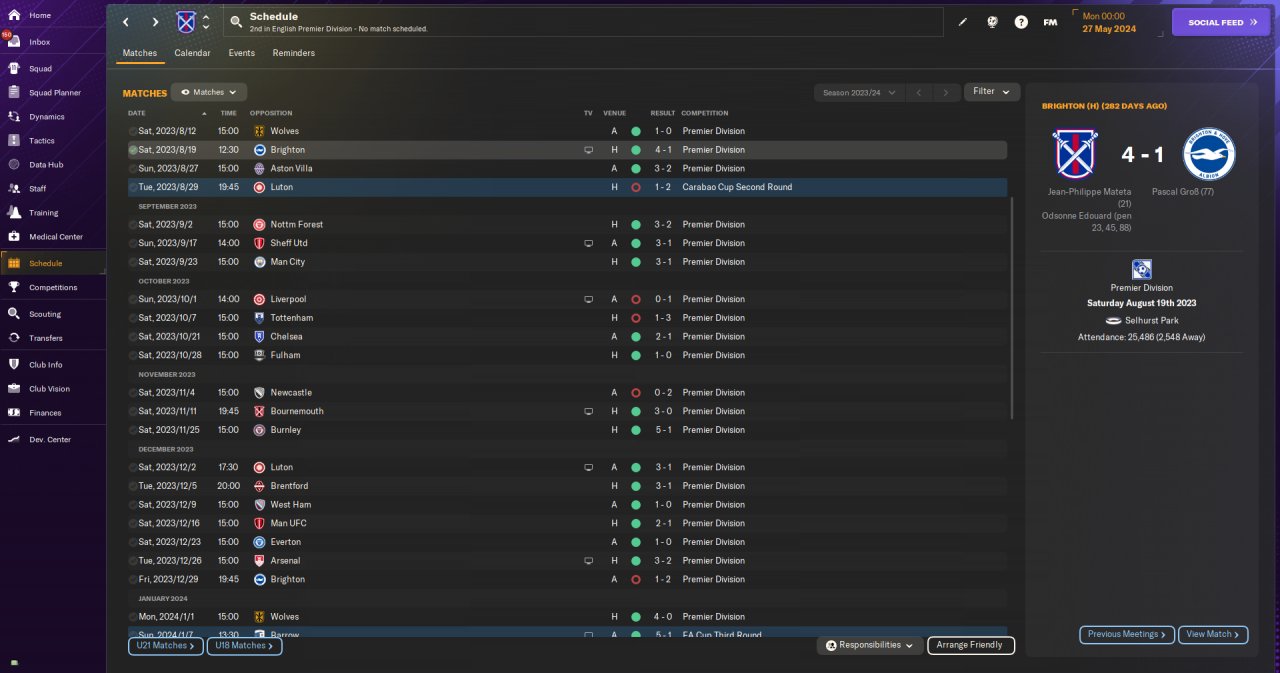Open the Season 2023/24 dropdown

click(x=859, y=92)
